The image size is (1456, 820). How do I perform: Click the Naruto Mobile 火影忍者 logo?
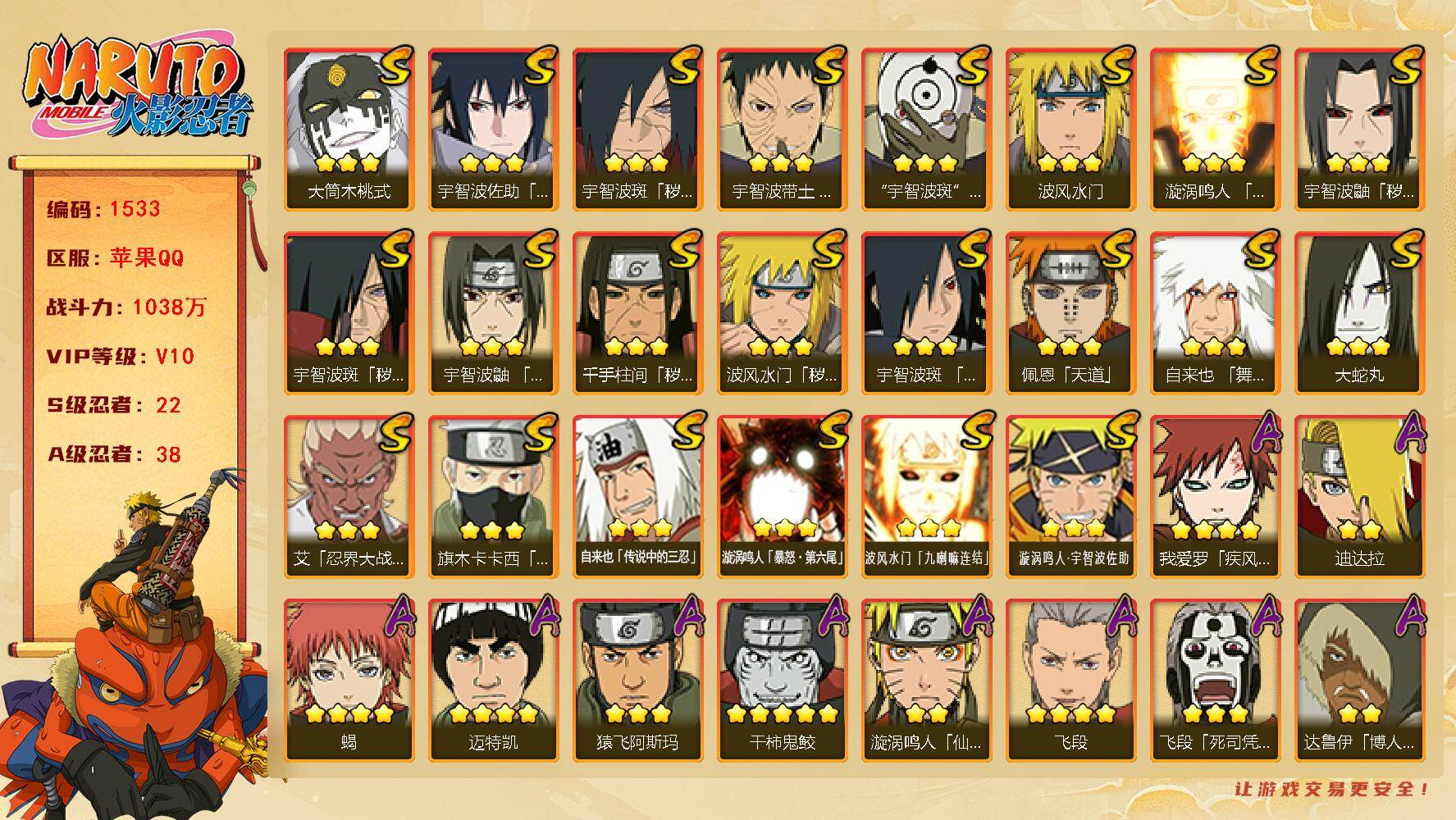(135, 88)
